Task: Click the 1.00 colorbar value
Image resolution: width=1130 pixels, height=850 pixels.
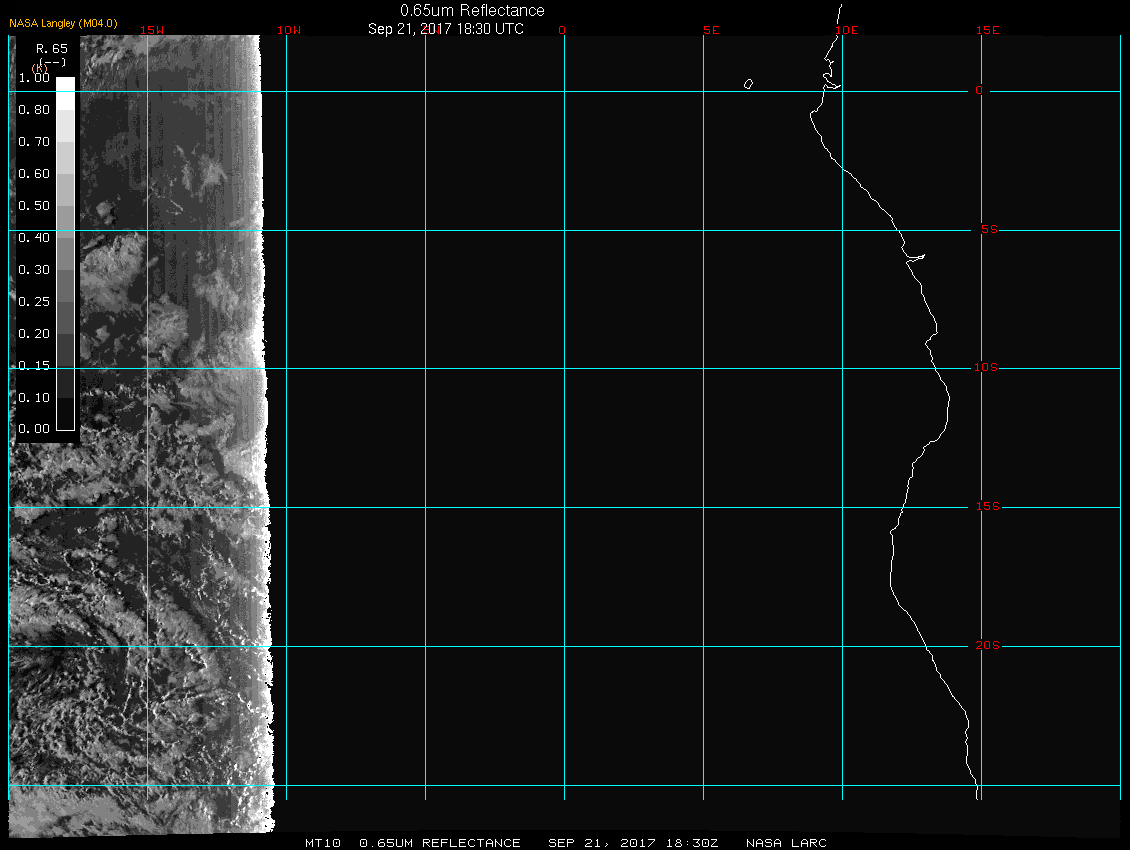Action: [x=34, y=78]
